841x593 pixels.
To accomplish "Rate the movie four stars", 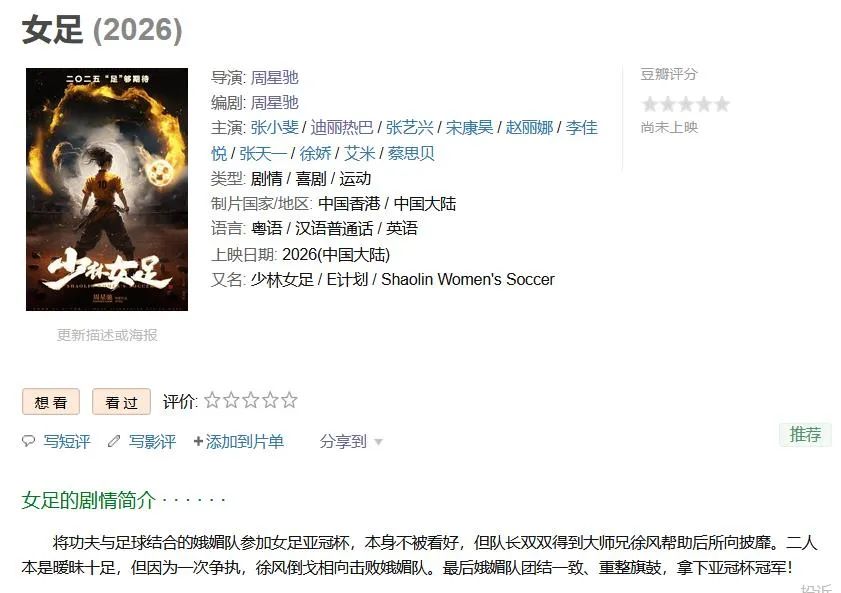I will [x=270, y=400].
